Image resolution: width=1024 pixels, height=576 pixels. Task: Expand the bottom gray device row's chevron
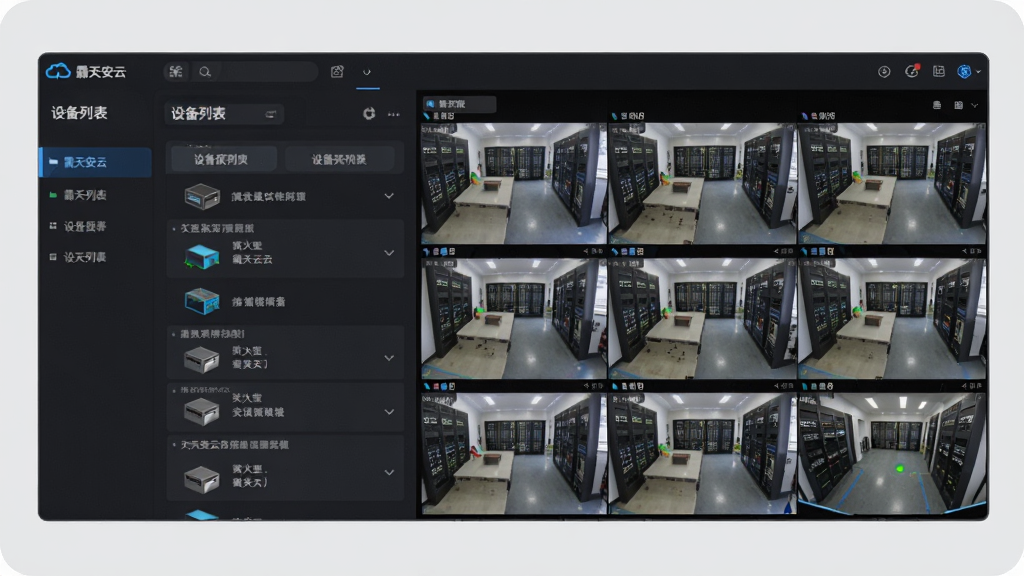(x=389, y=472)
